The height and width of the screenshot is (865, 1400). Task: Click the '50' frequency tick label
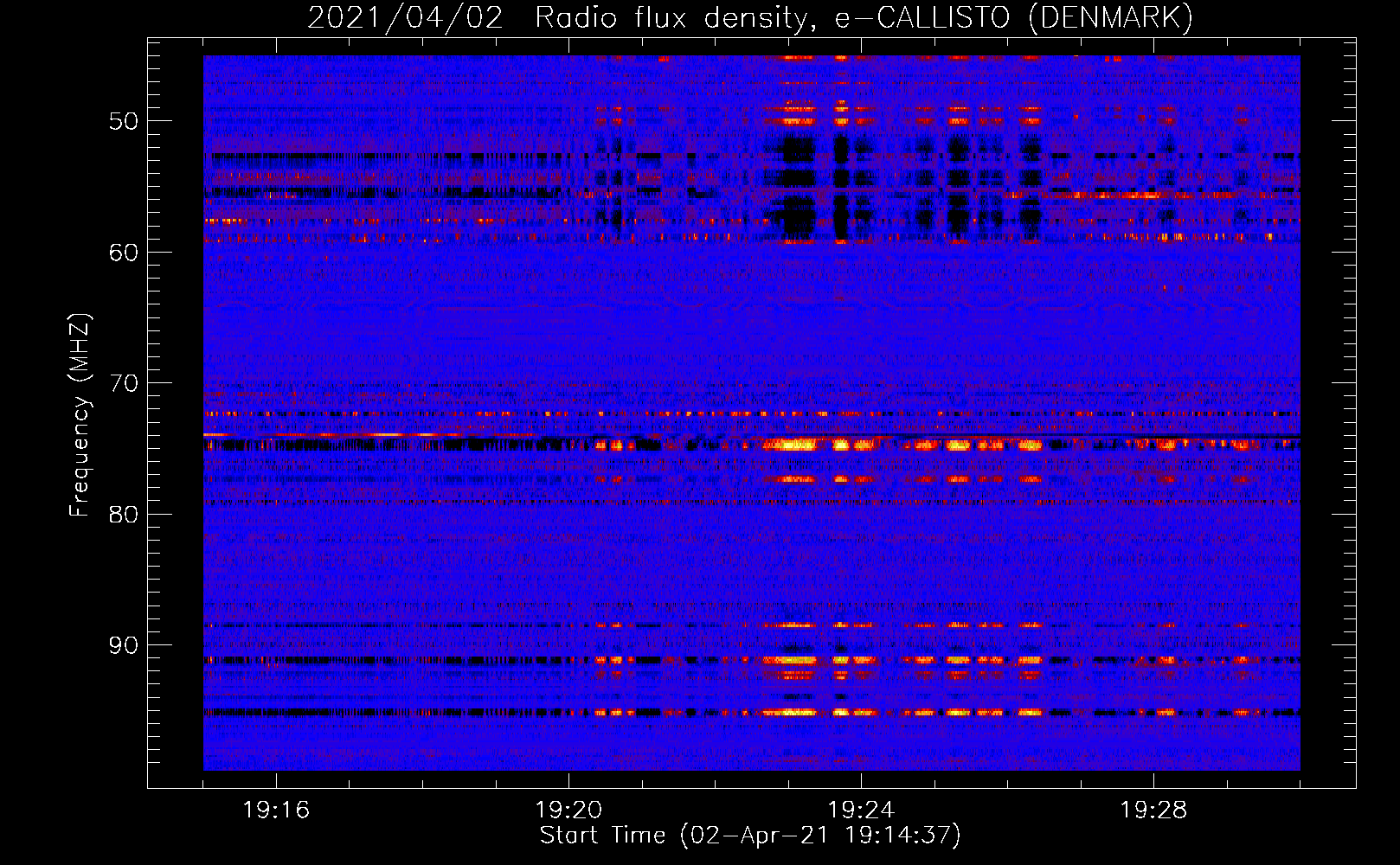coord(124,121)
